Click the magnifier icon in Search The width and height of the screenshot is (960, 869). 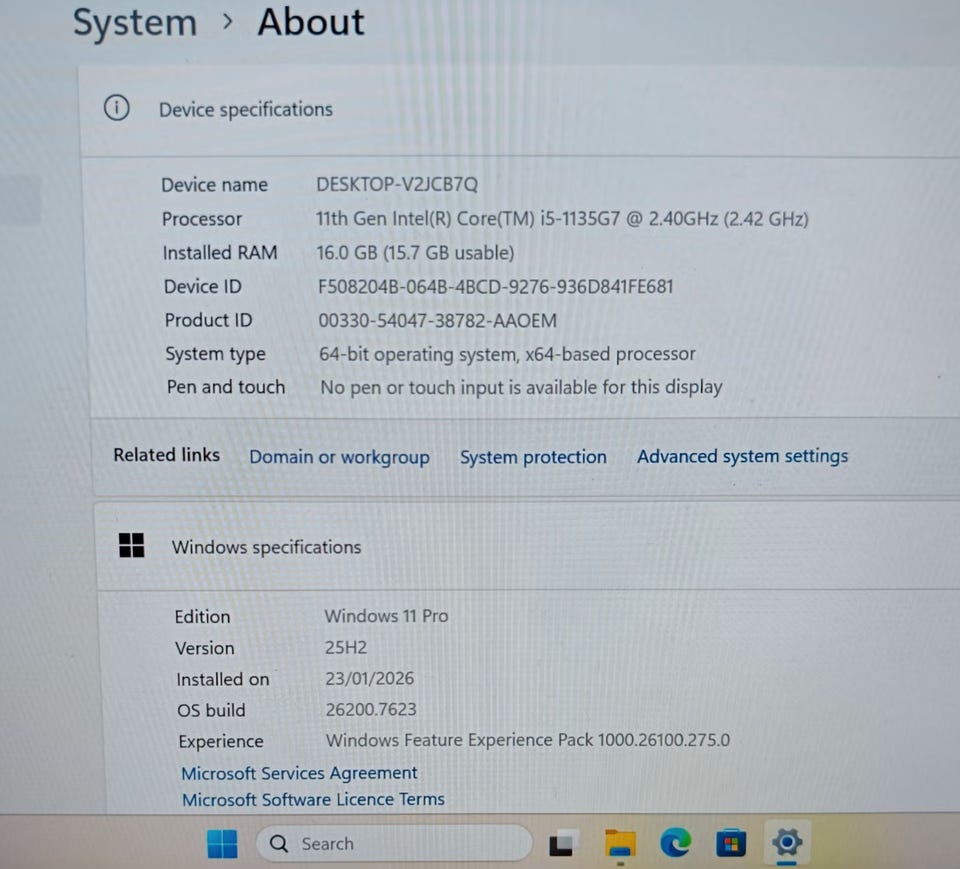click(279, 844)
